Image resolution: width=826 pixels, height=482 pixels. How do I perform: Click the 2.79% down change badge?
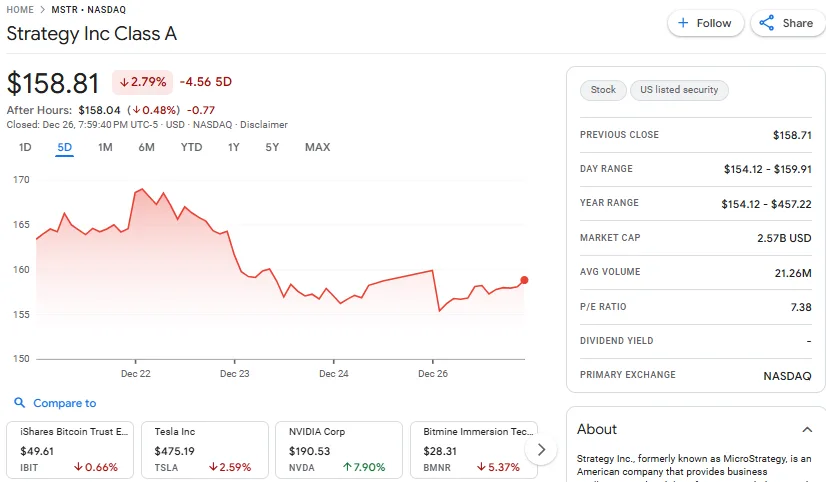pos(142,82)
